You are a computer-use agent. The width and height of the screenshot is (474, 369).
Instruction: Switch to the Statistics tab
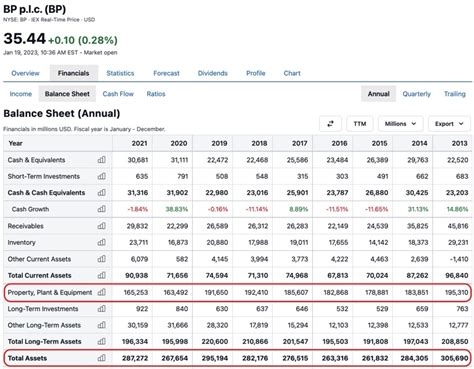120,73
